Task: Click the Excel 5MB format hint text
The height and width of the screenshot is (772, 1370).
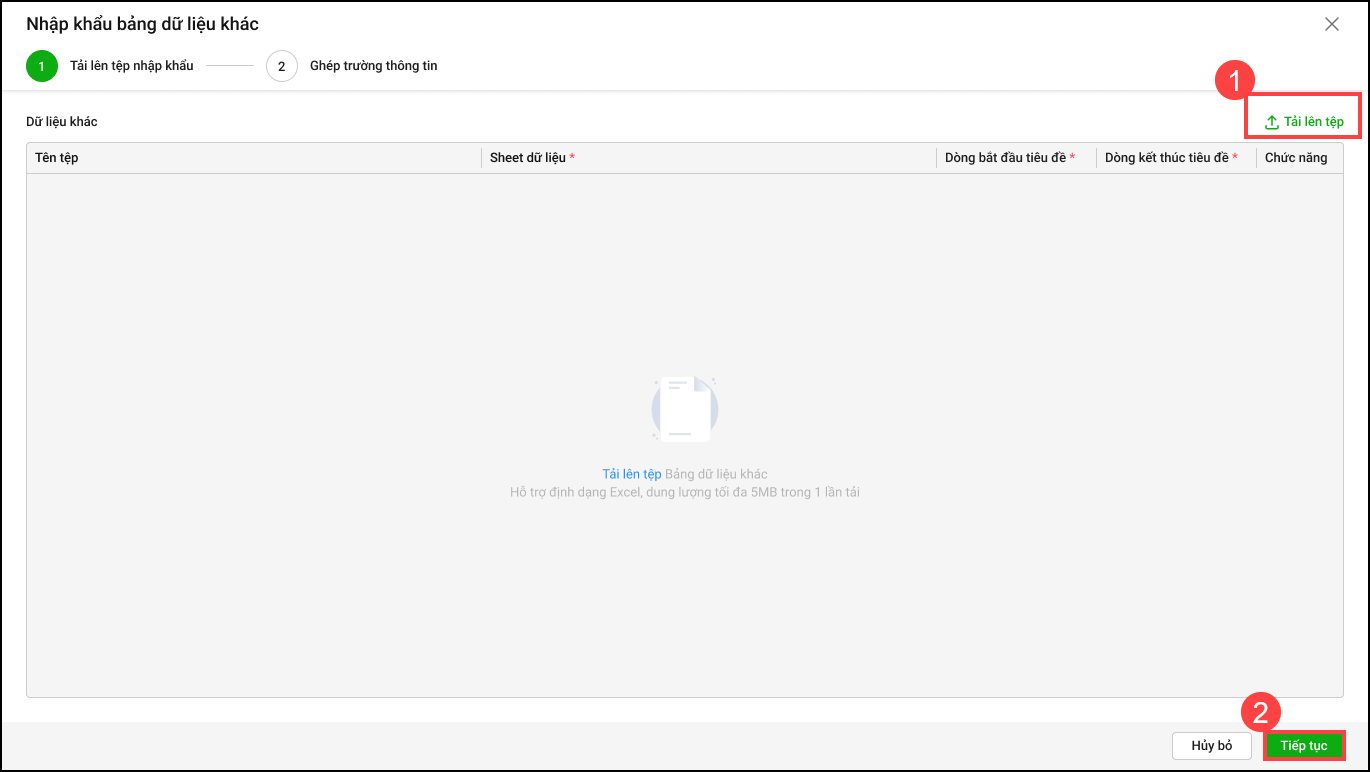Action: coord(685,492)
